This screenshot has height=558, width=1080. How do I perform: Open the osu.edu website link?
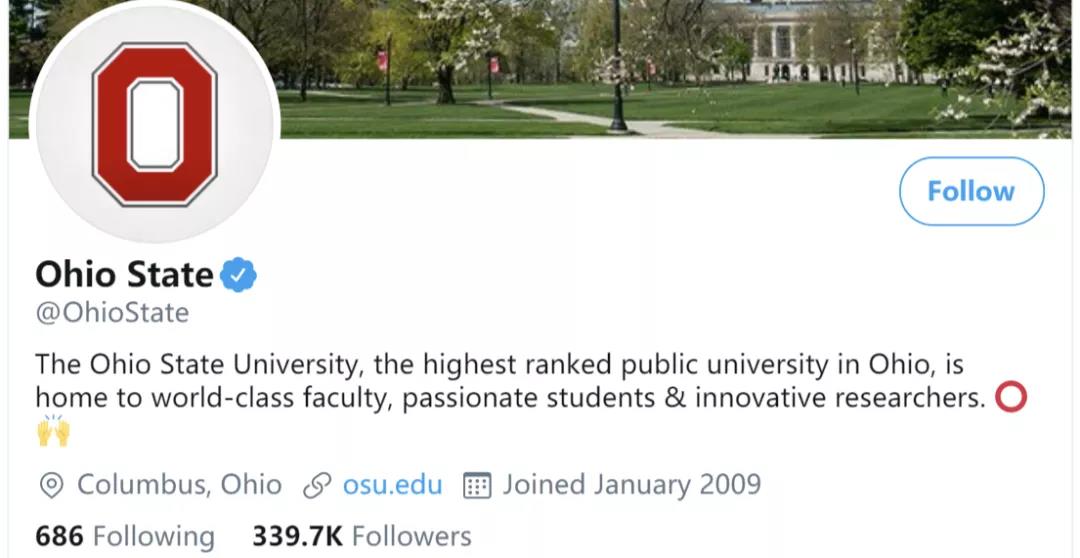[x=392, y=485]
